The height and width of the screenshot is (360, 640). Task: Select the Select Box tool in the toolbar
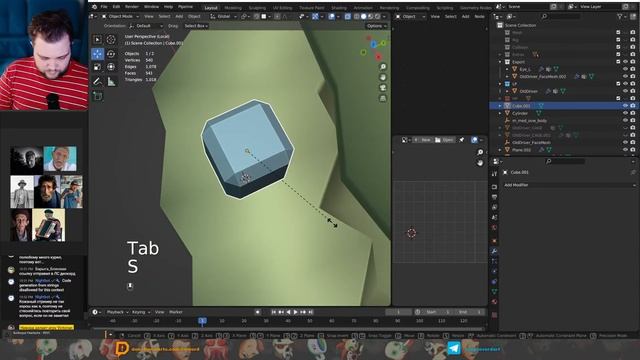click(98, 40)
